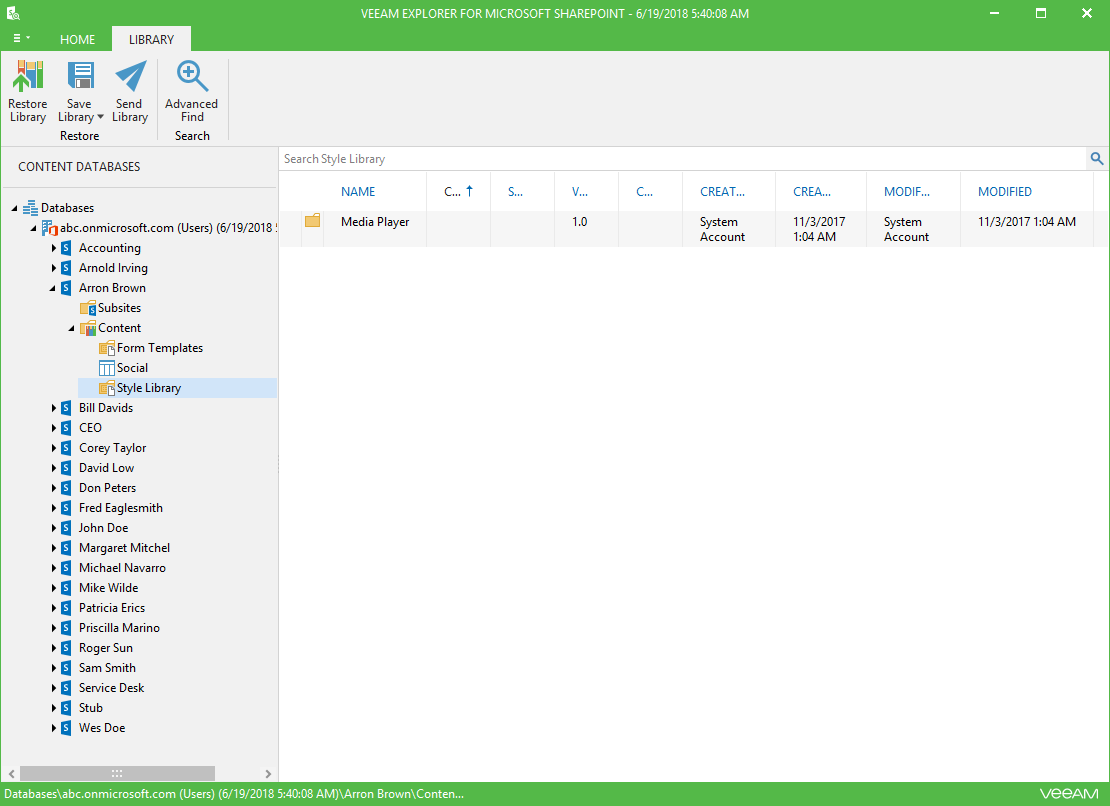
Task: Click the 1.0 version cell
Action: point(580,221)
